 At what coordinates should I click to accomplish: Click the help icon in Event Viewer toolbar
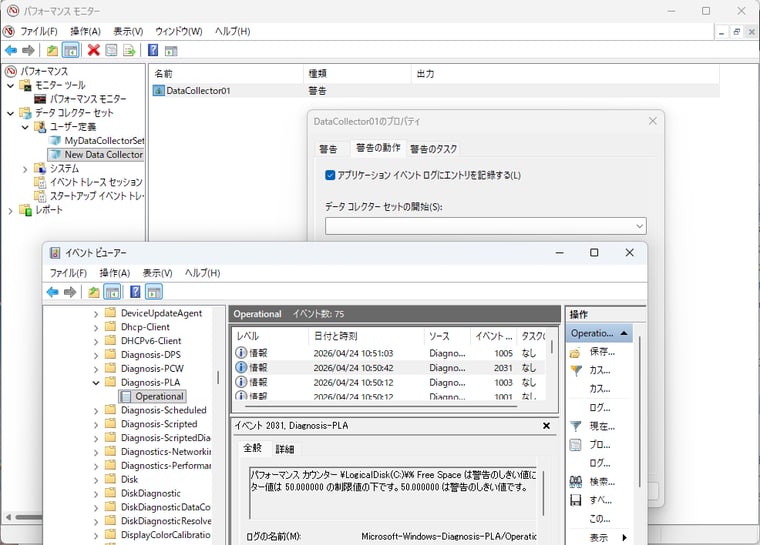point(135,291)
